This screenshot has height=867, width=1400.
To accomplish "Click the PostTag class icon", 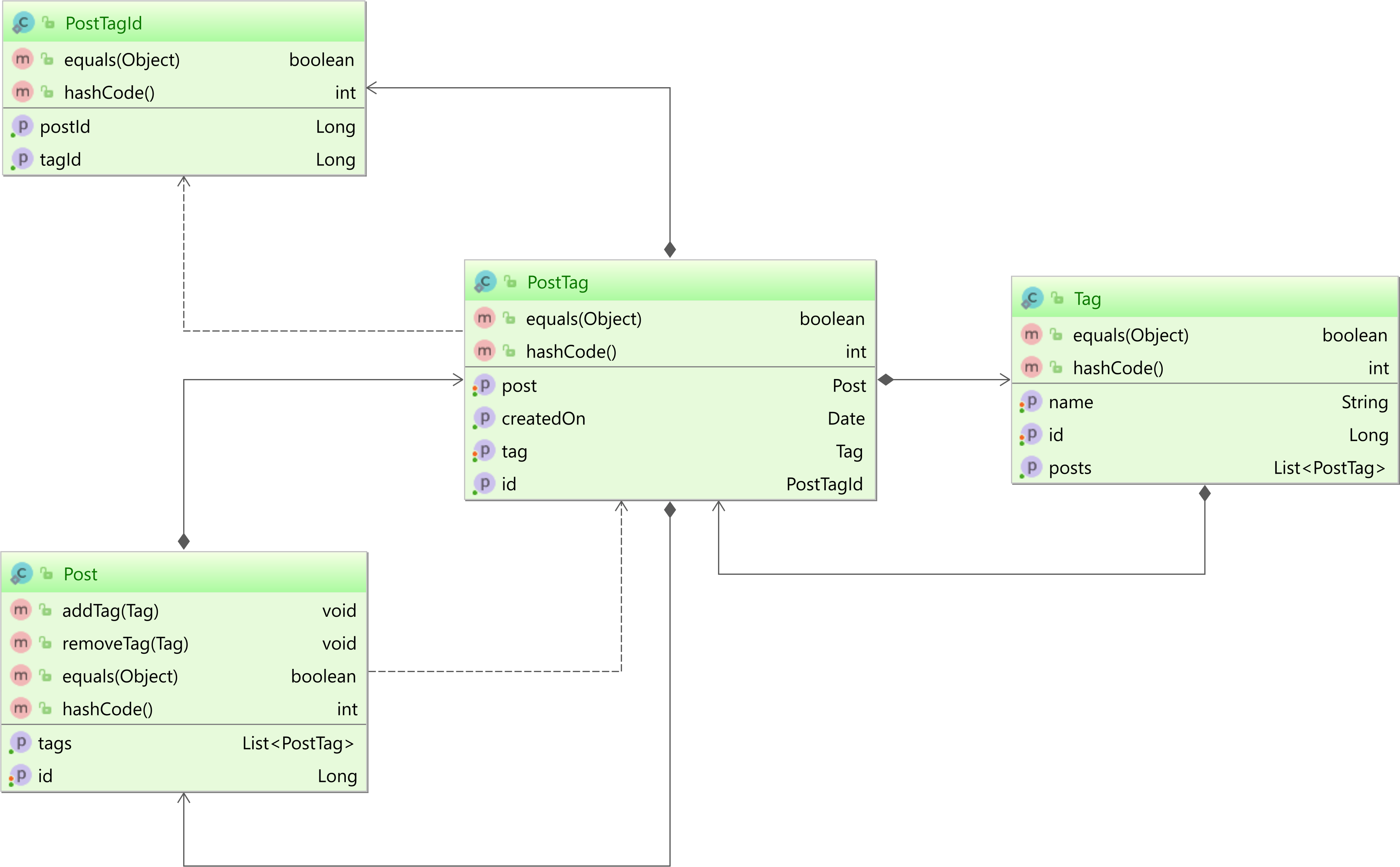I will [485, 282].
